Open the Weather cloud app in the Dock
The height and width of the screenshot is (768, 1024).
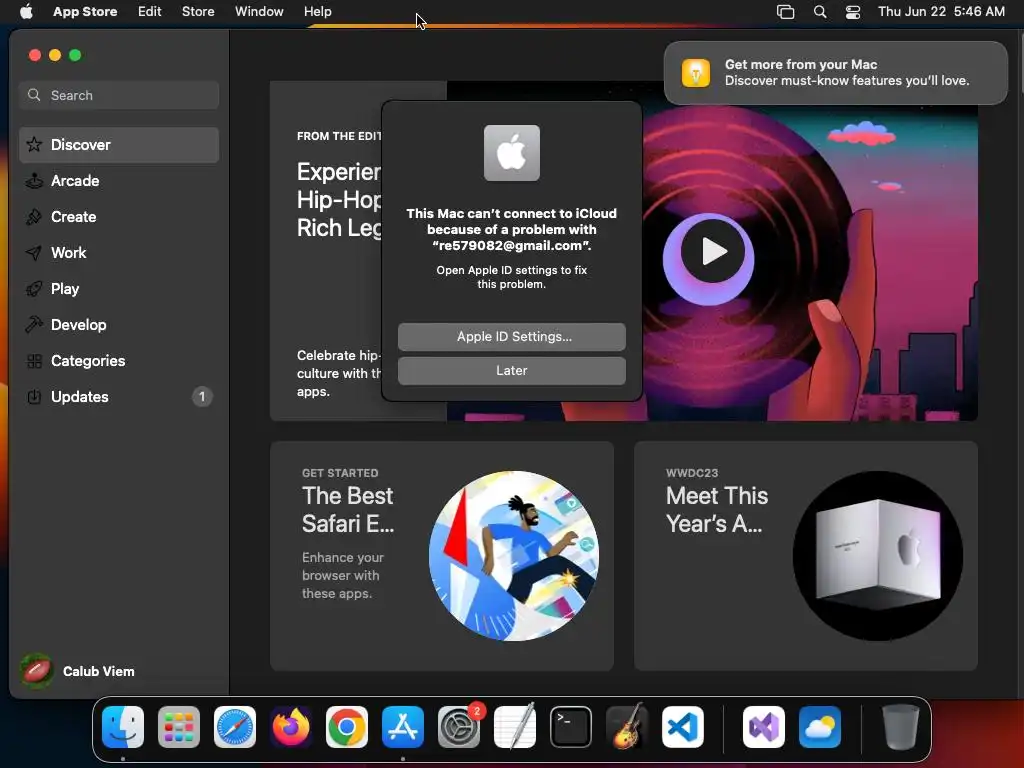coord(820,726)
